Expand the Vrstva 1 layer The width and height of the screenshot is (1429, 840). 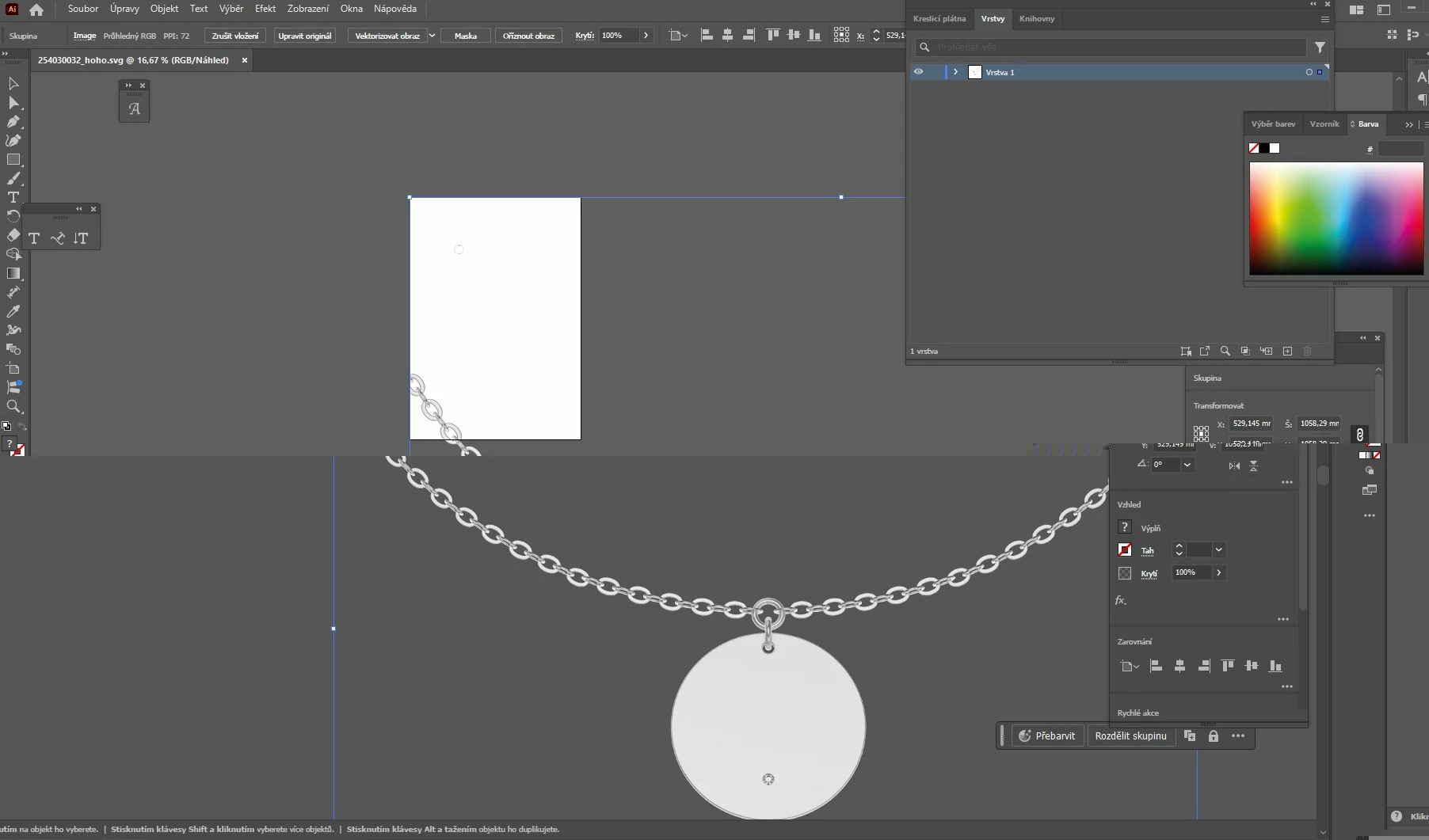pos(955,72)
